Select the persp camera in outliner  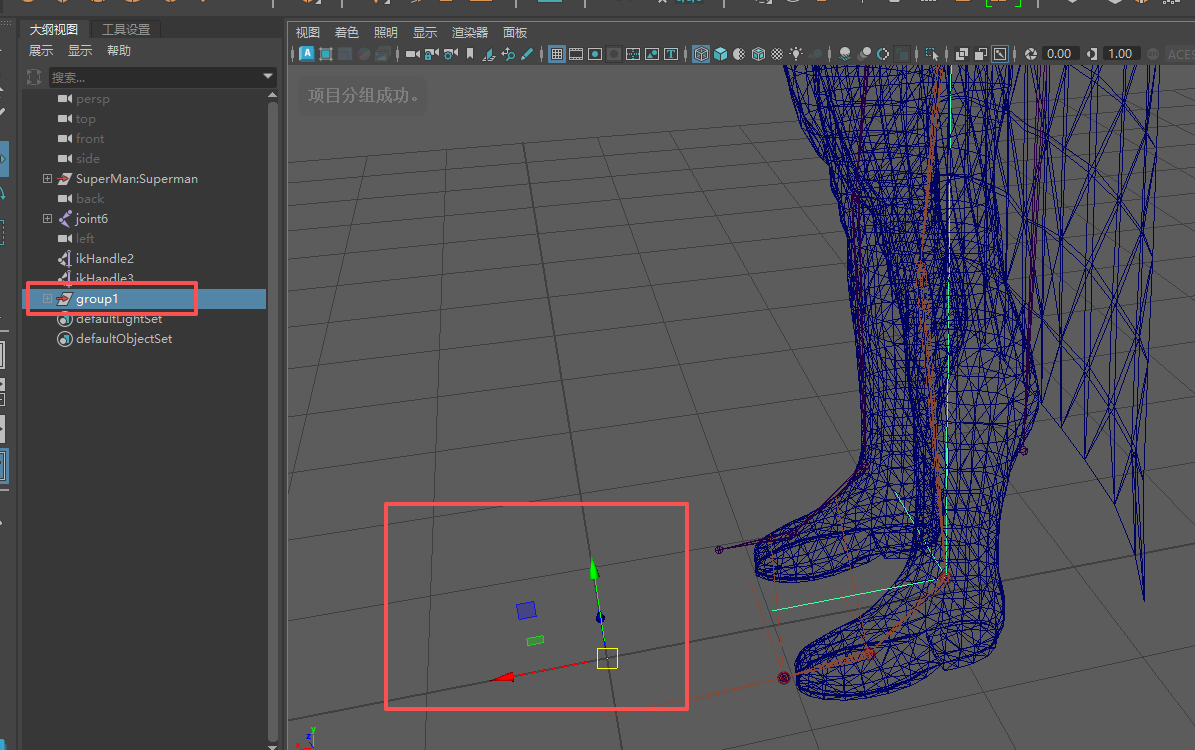click(93, 99)
